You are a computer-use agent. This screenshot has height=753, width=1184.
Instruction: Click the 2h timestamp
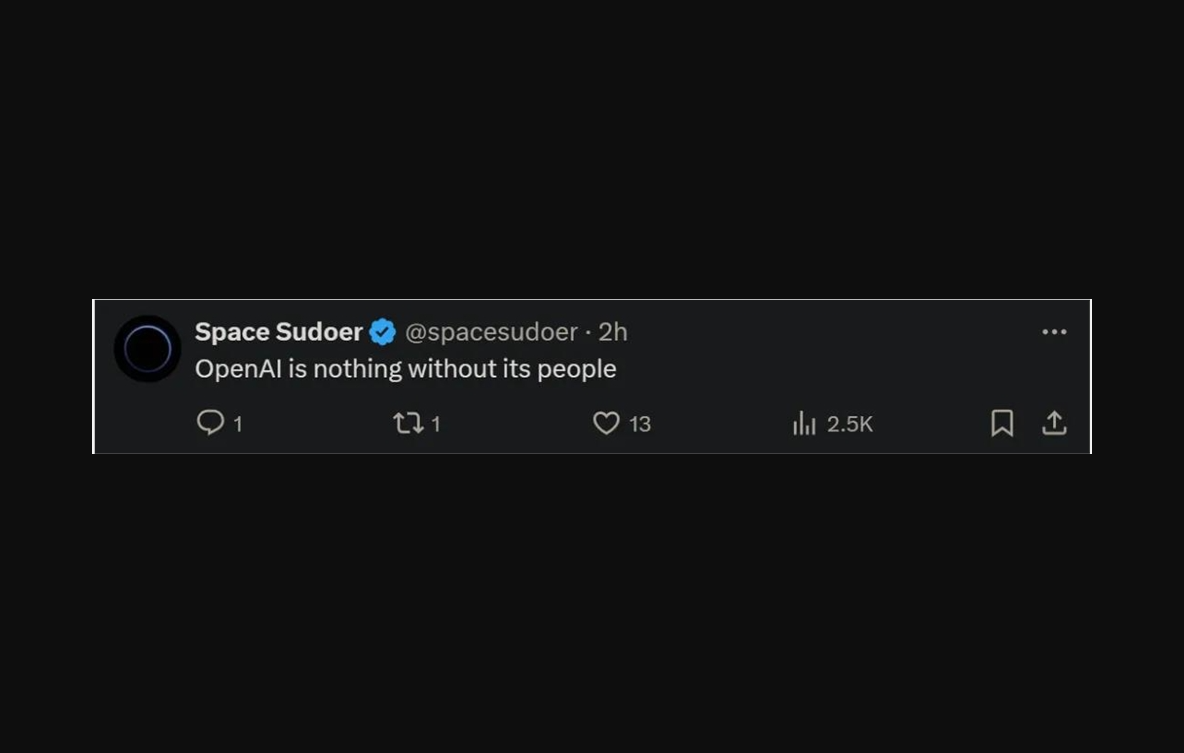coord(612,332)
